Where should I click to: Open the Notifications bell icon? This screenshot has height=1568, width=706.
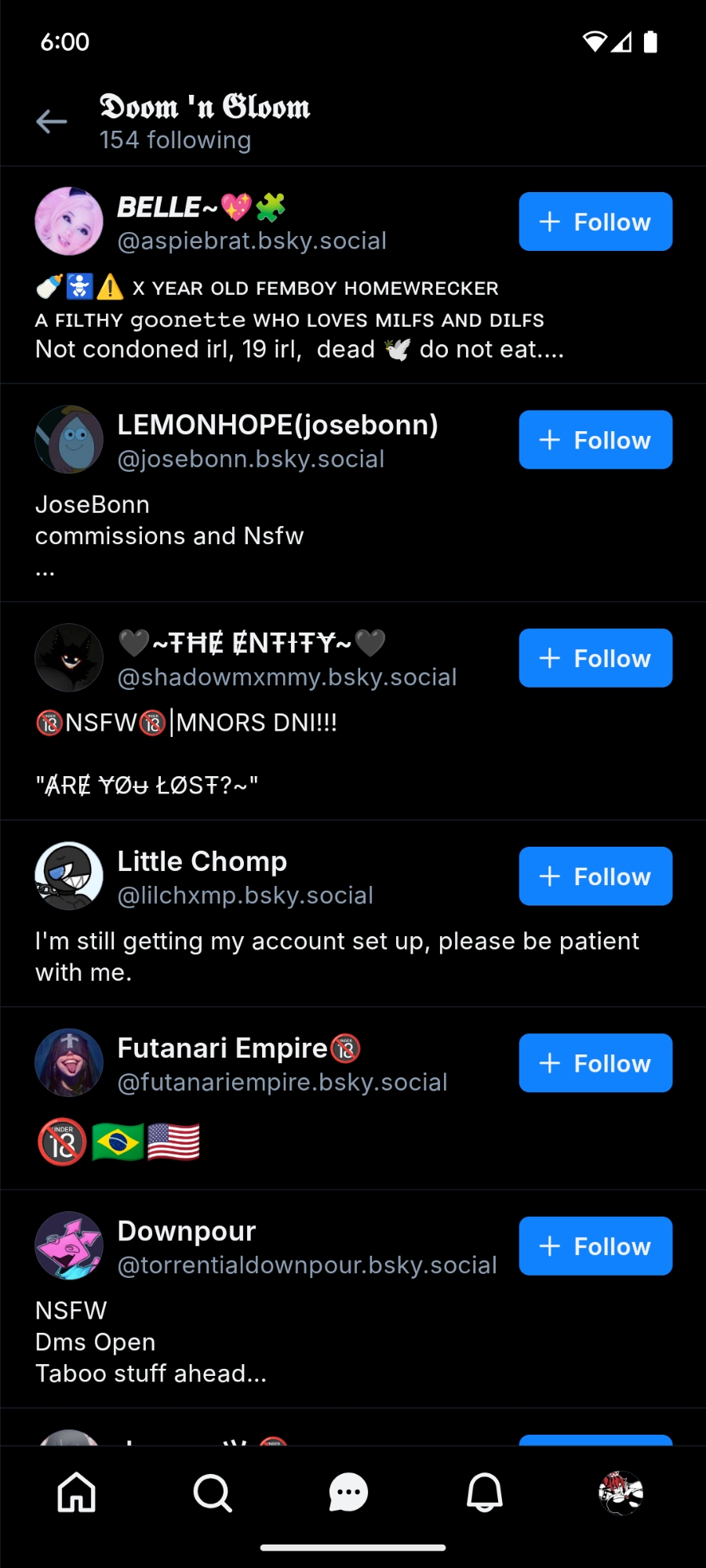485,1492
